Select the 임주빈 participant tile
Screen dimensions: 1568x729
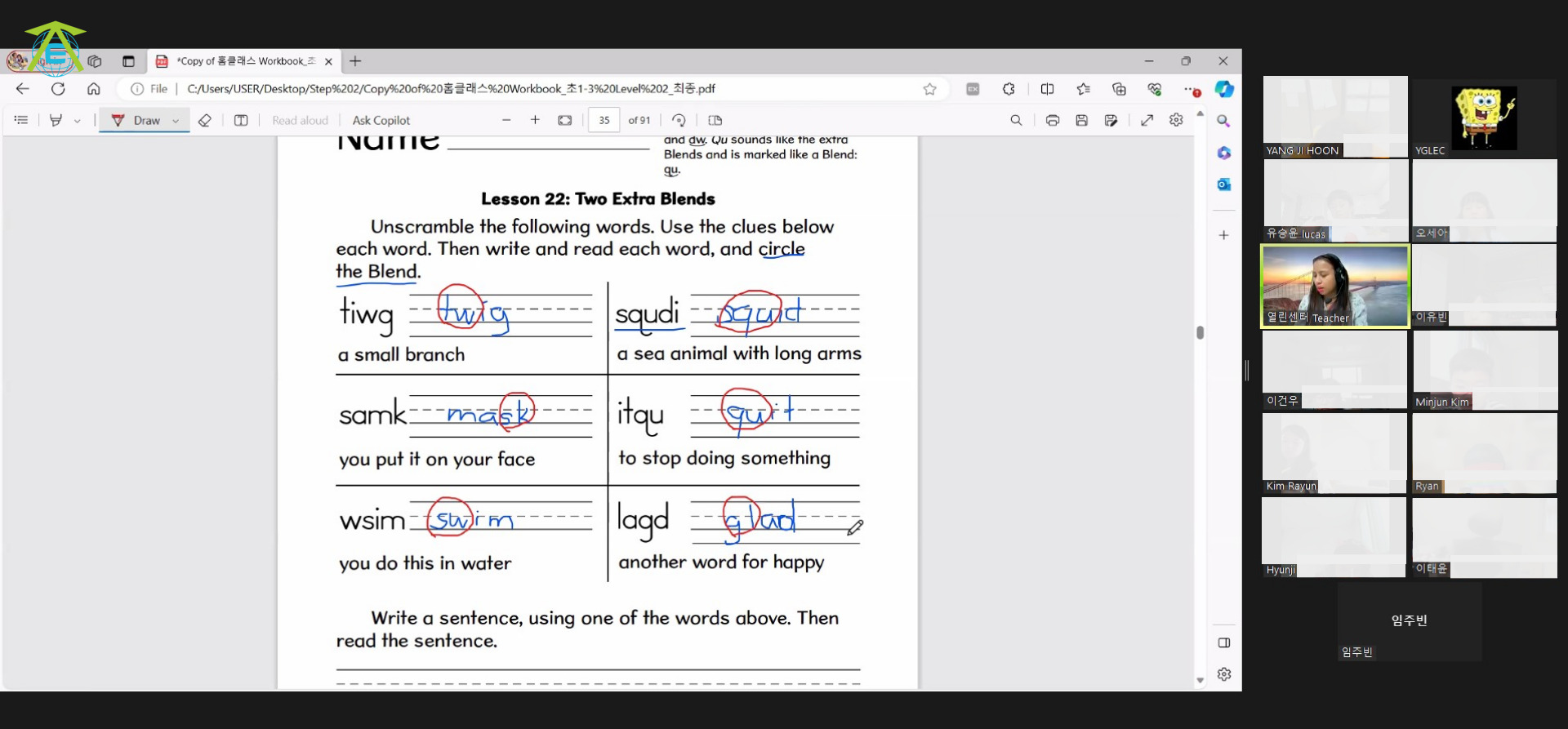1410,621
